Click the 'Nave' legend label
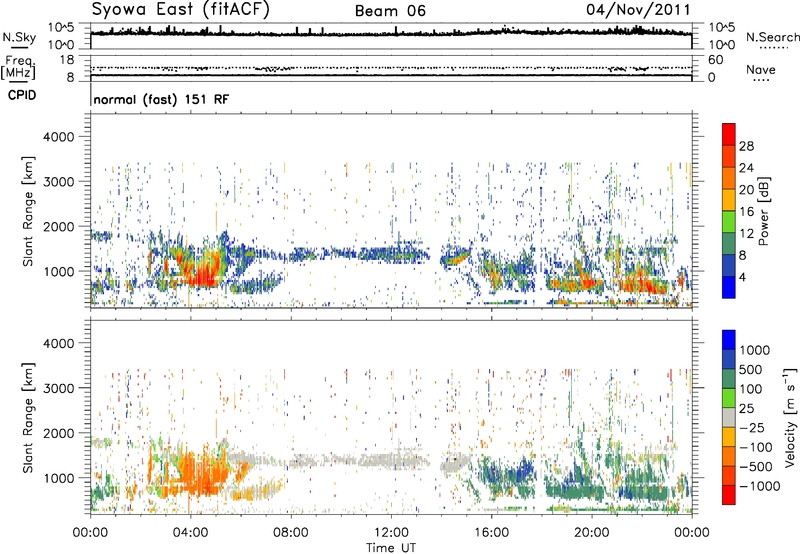The width and height of the screenshot is (800, 554). click(760, 69)
